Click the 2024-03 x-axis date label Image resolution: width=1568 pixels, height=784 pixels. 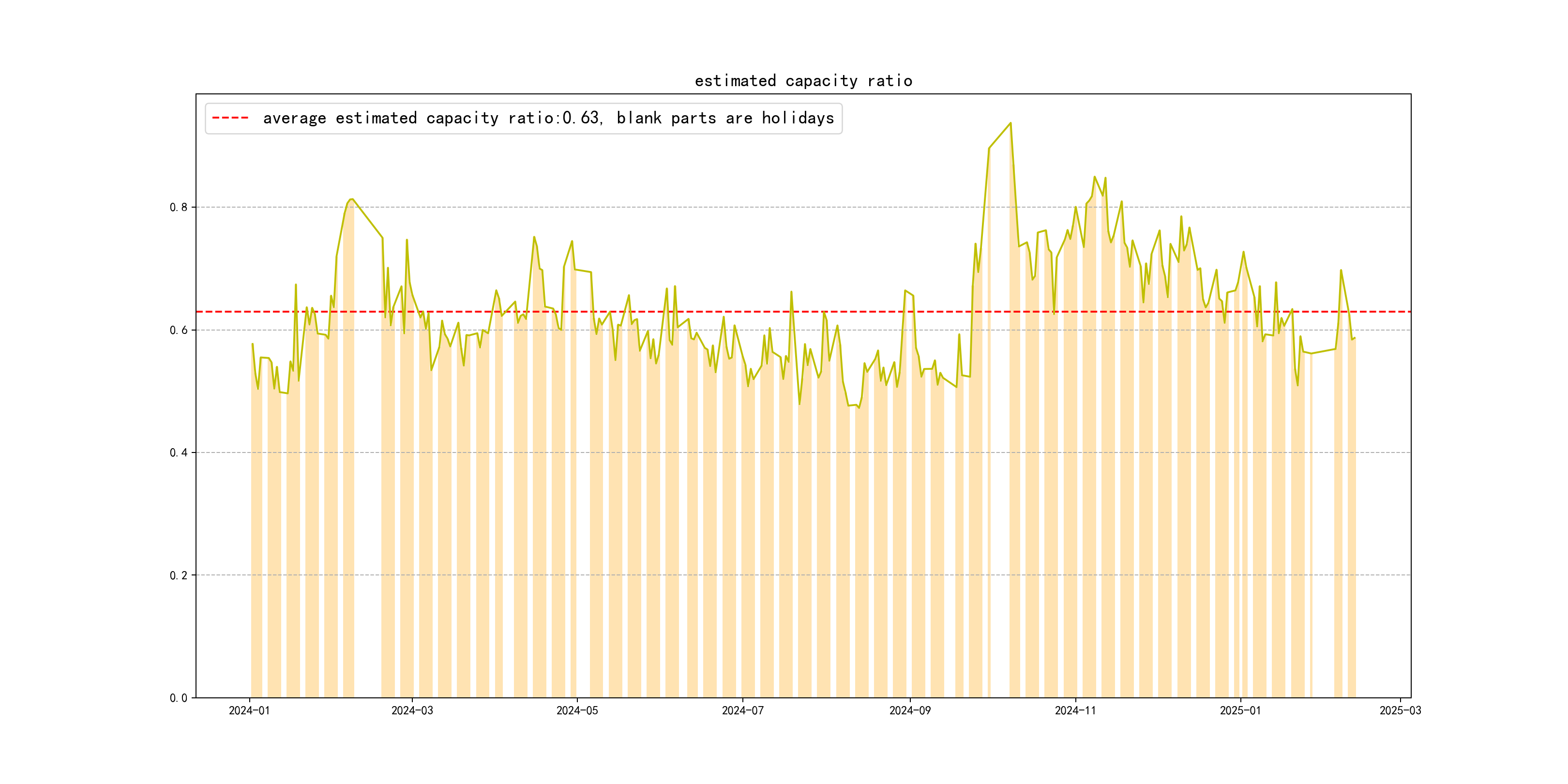point(412,711)
